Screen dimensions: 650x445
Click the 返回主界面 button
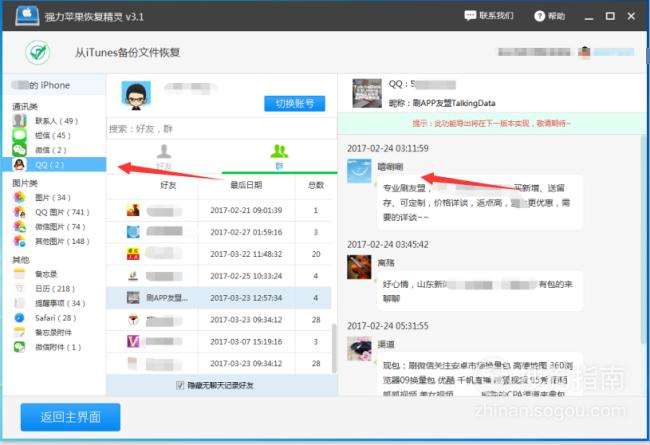pyautogui.click(x=70, y=417)
